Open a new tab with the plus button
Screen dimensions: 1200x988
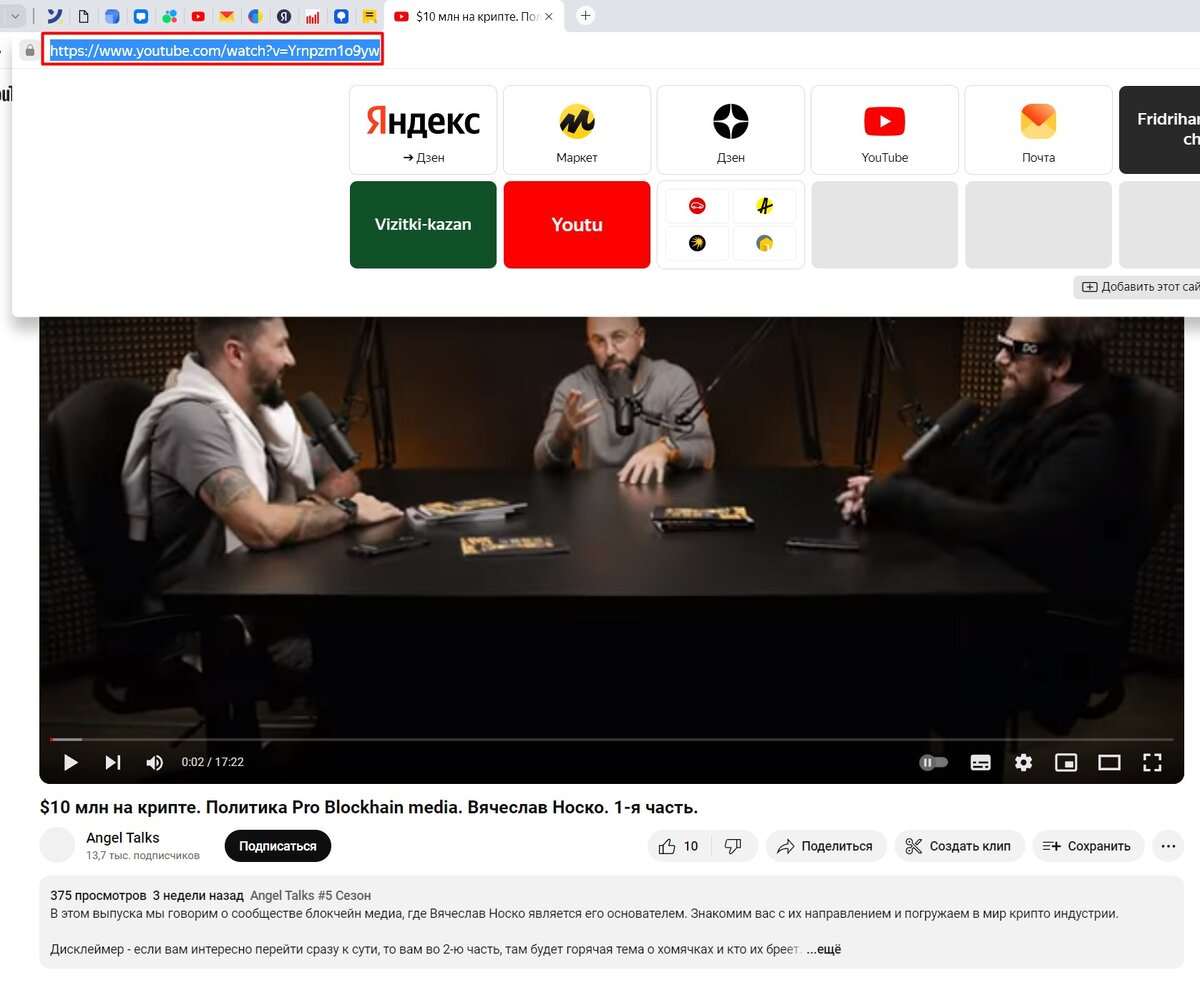tap(586, 16)
